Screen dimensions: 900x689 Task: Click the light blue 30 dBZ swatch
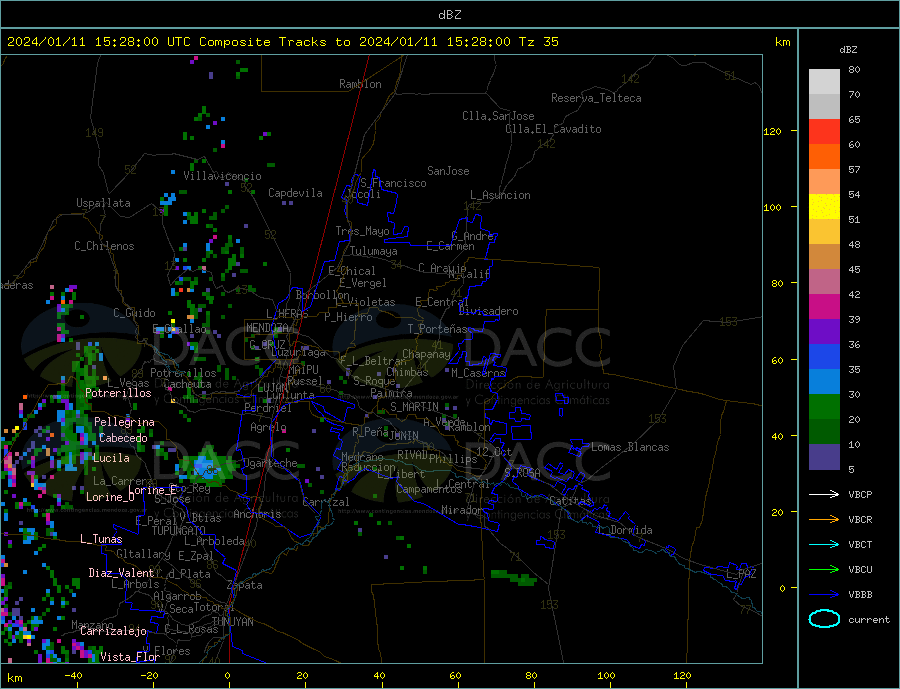[x=824, y=381]
